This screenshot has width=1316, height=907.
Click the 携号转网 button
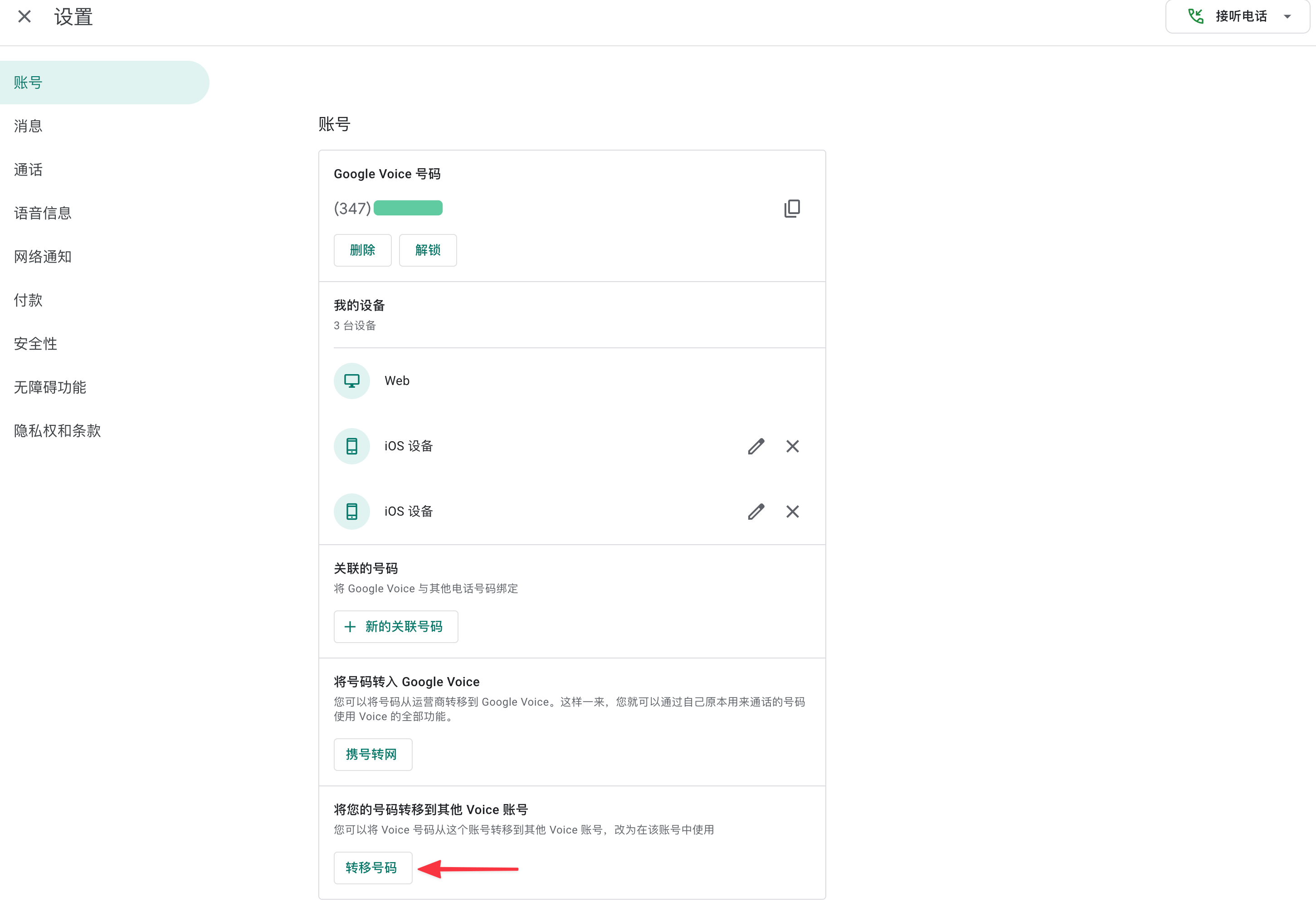pos(372,754)
